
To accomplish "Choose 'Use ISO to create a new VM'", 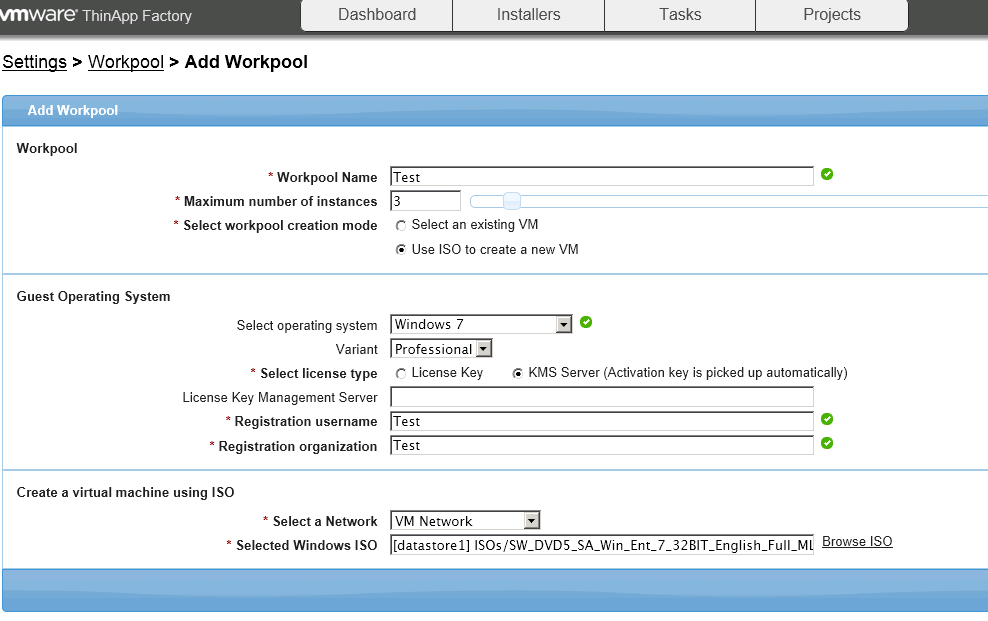I will point(401,250).
